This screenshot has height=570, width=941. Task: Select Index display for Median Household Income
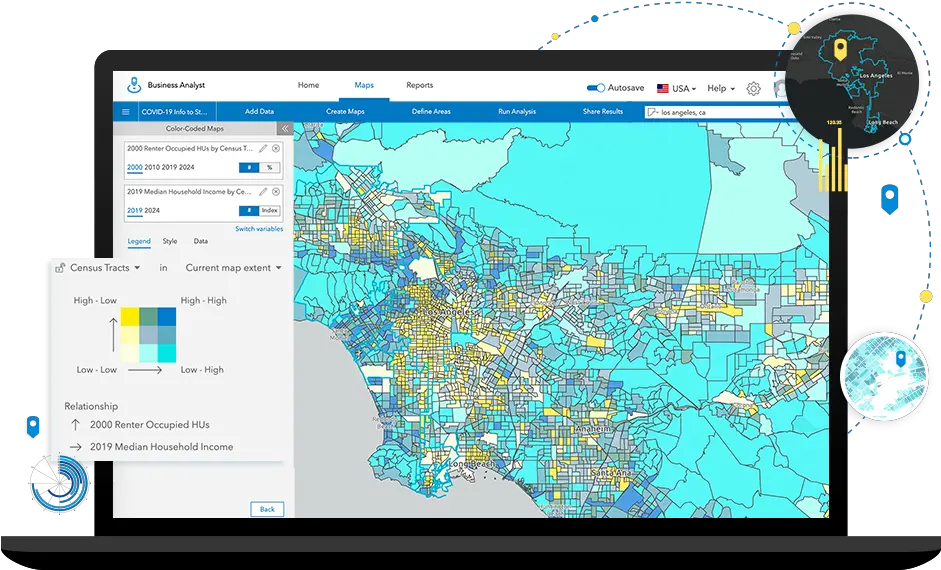pyautogui.click(x=269, y=211)
